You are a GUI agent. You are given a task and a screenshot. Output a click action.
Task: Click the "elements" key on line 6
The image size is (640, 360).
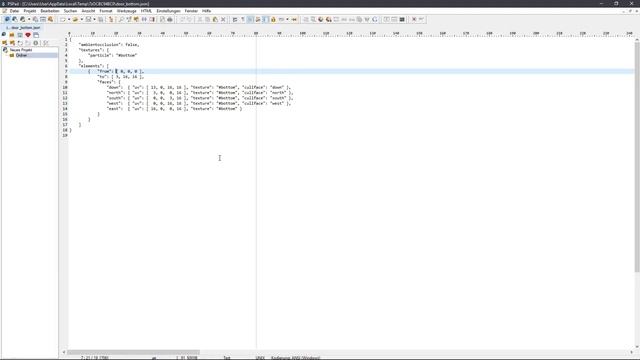90,66
